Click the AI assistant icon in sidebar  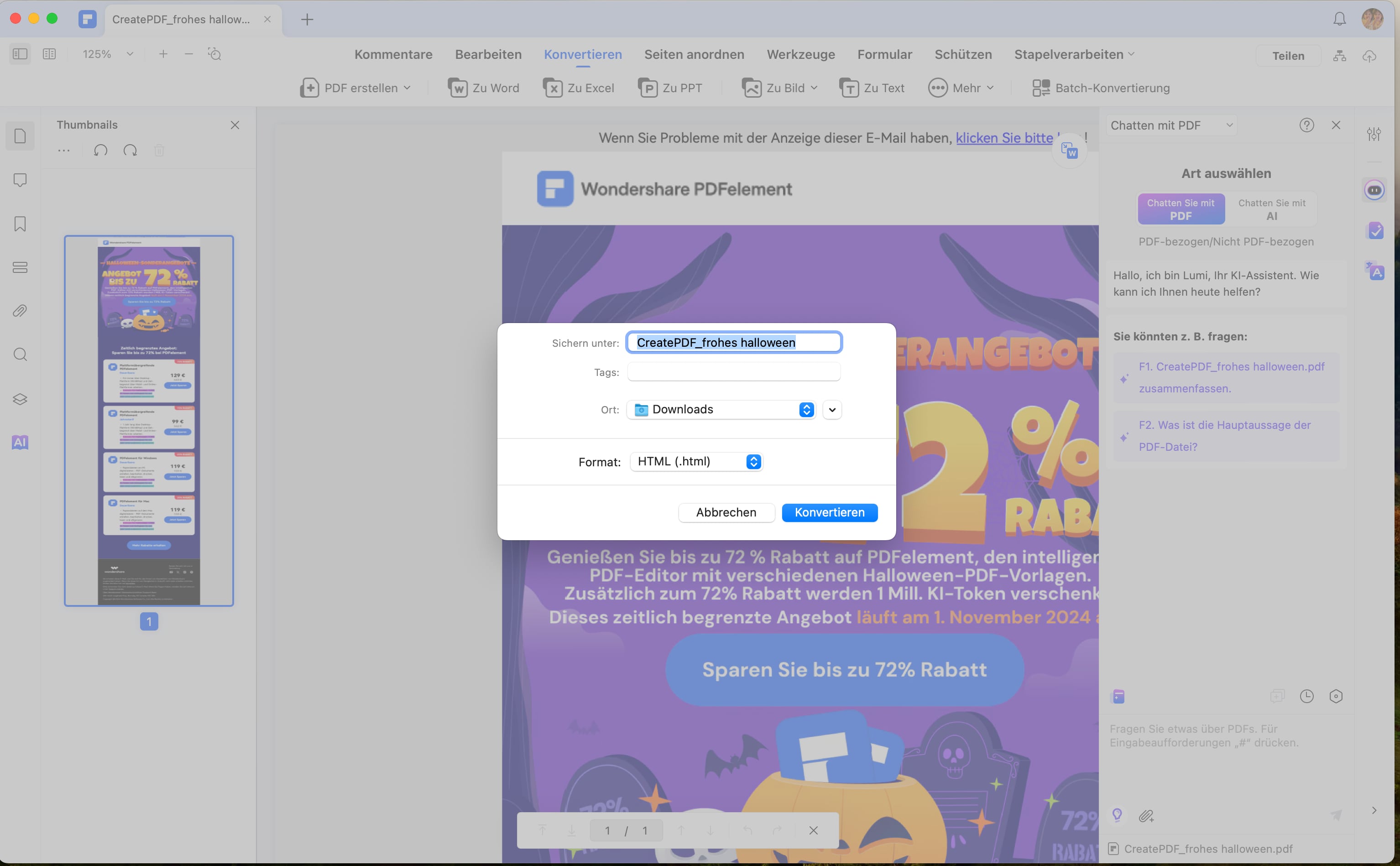click(x=20, y=442)
